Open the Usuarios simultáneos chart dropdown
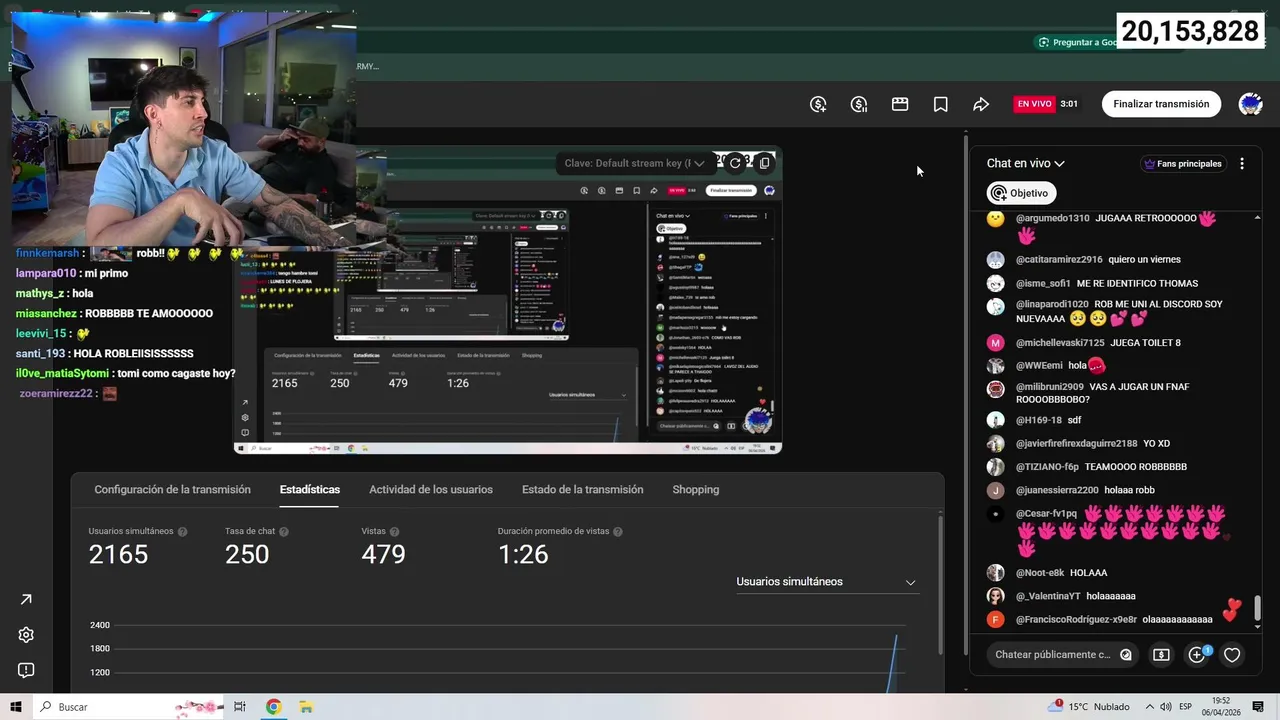Viewport: 1280px width, 720px height. (x=826, y=582)
